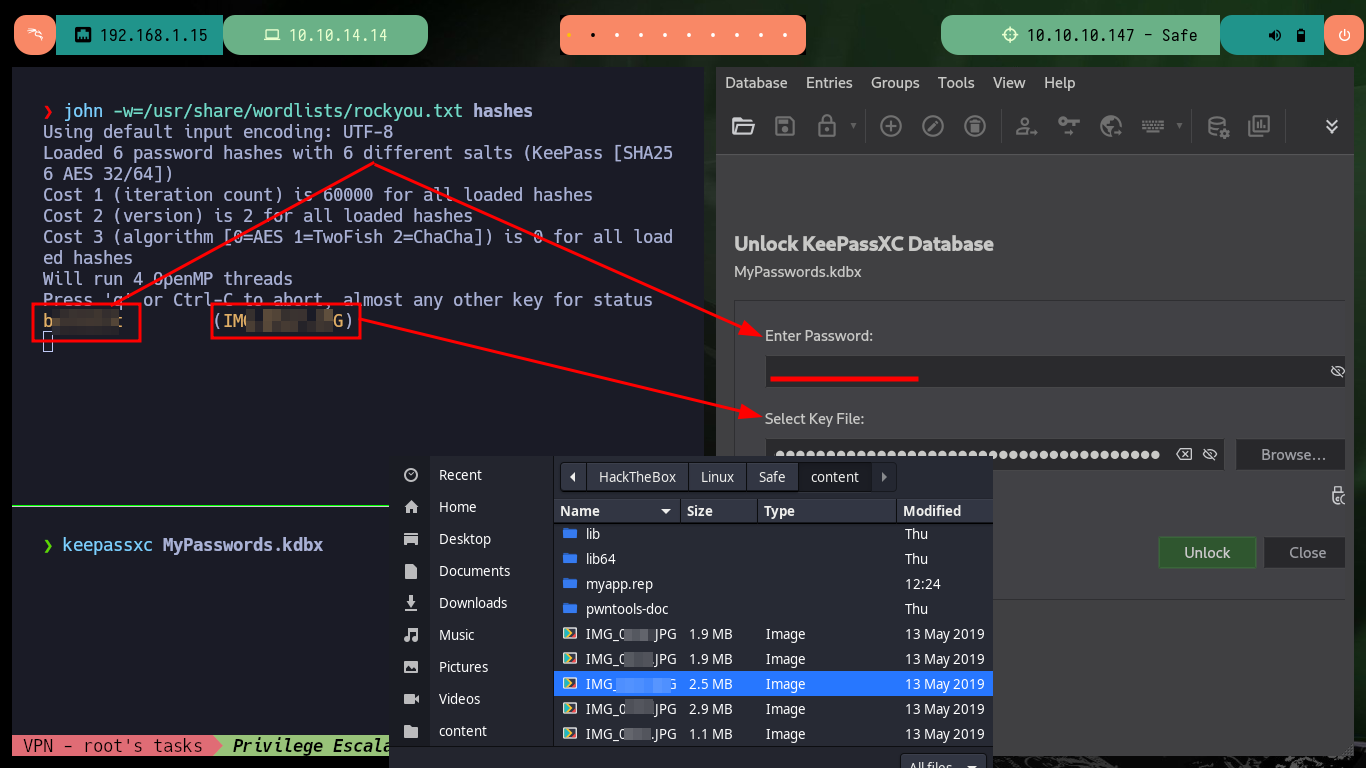Click the clear key file field icon
The width and height of the screenshot is (1366, 768).
pyautogui.click(x=1184, y=454)
